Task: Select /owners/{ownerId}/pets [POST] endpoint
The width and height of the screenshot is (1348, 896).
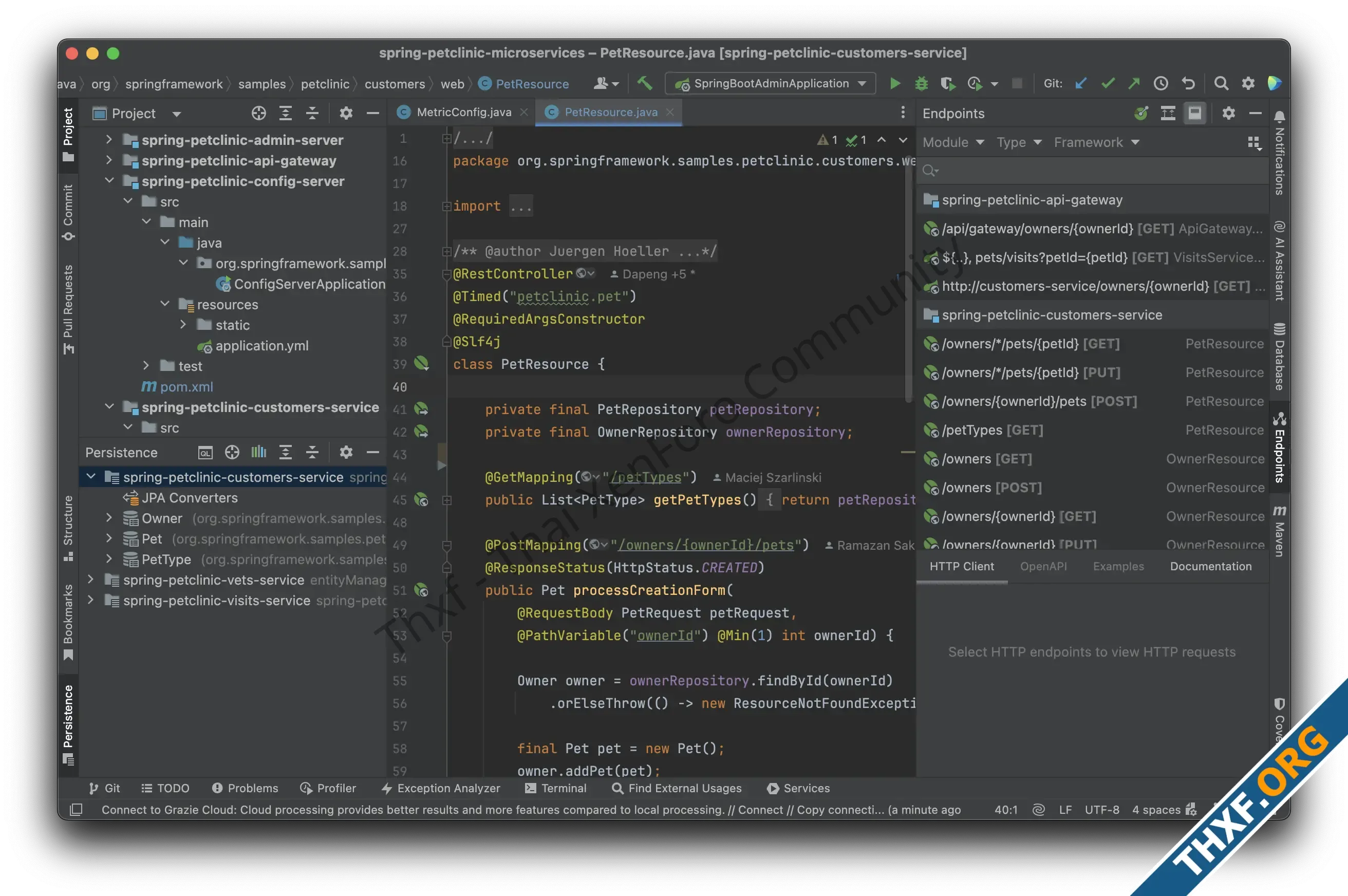Action: tap(1093, 401)
